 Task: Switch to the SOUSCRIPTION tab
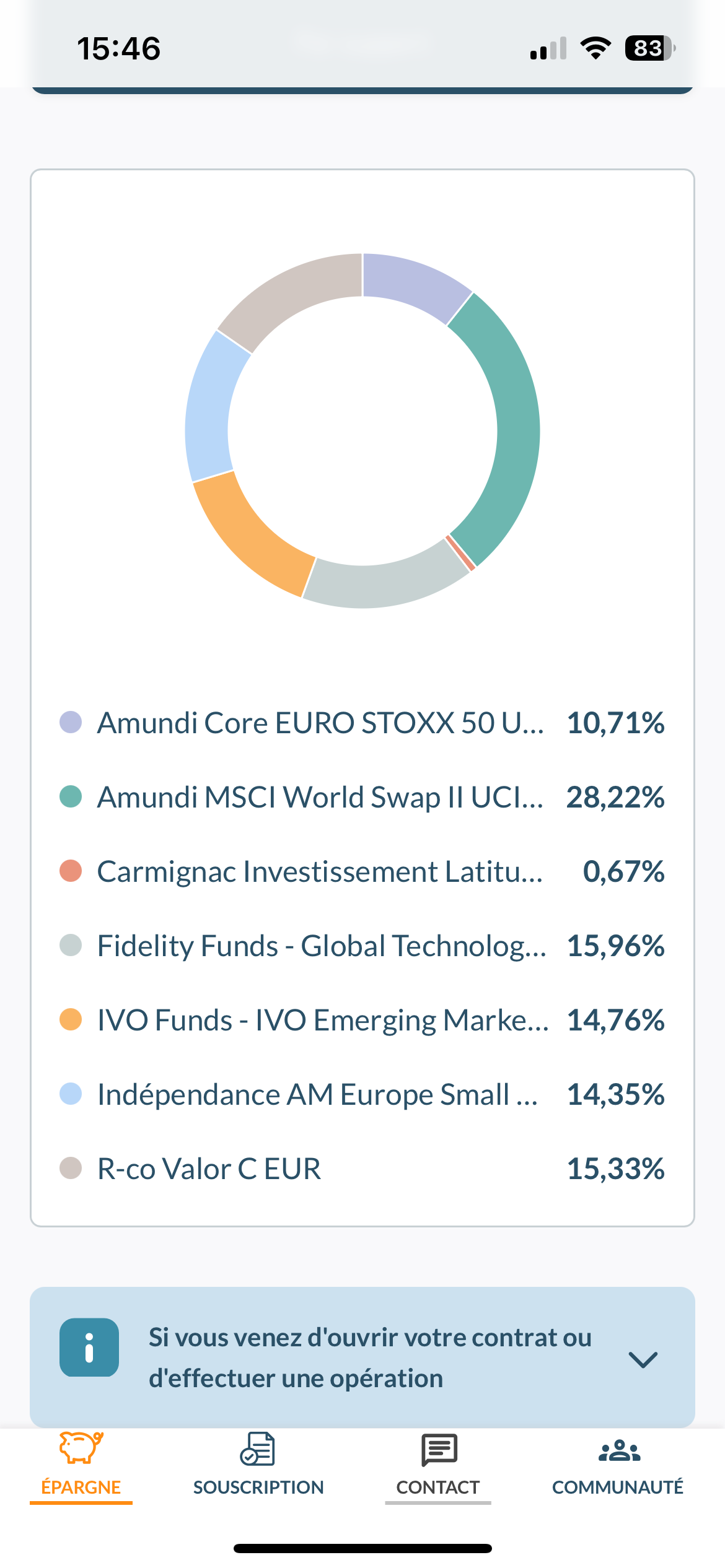[x=258, y=1486]
